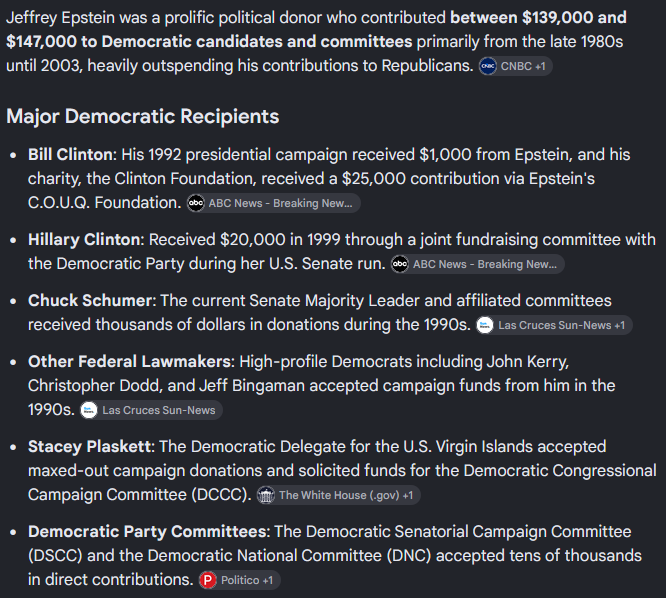The width and height of the screenshot is (666, 598).
Task: Click the ABC logo after Senate run
Action: 400,264
